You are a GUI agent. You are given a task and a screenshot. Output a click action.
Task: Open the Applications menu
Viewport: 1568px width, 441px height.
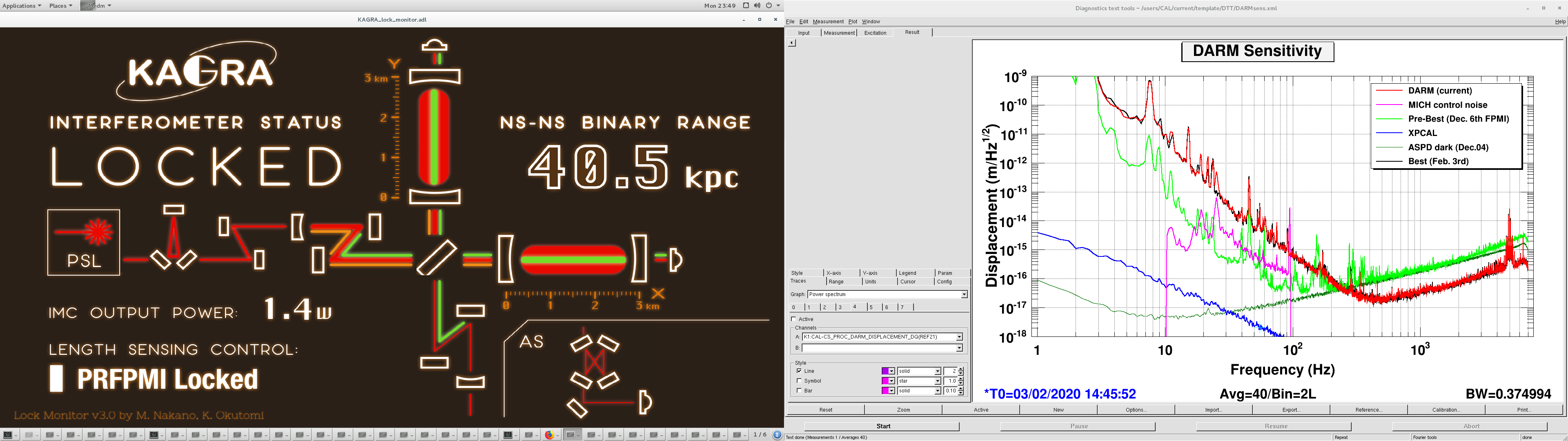(22, 5)
